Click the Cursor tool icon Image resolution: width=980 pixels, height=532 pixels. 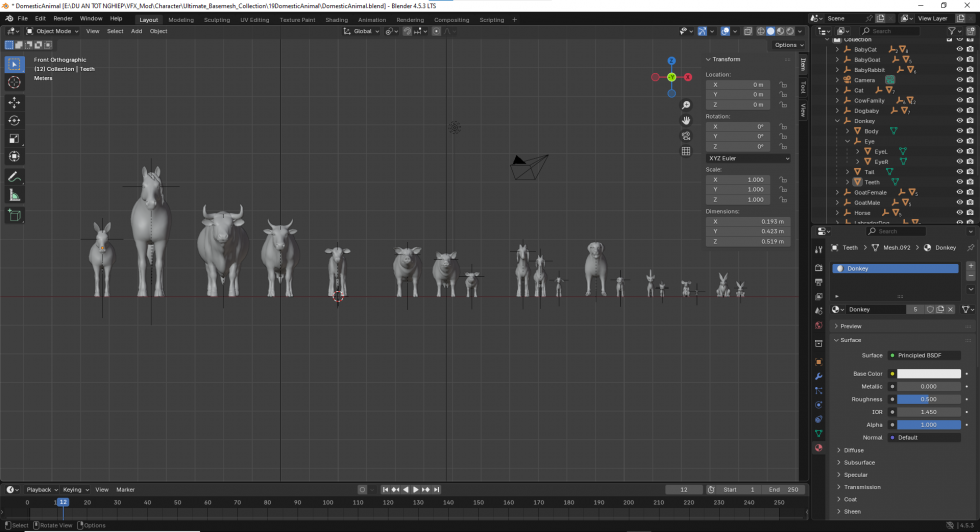click(14, 82)
